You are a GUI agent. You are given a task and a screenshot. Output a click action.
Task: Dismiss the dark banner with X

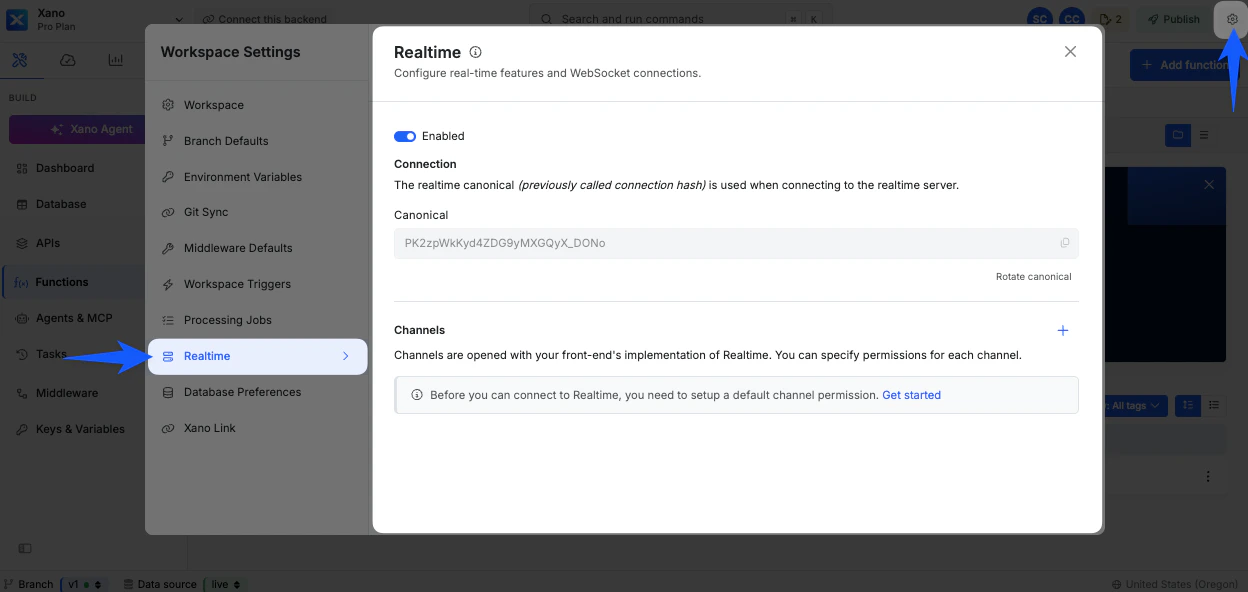tap(1209, 185)
